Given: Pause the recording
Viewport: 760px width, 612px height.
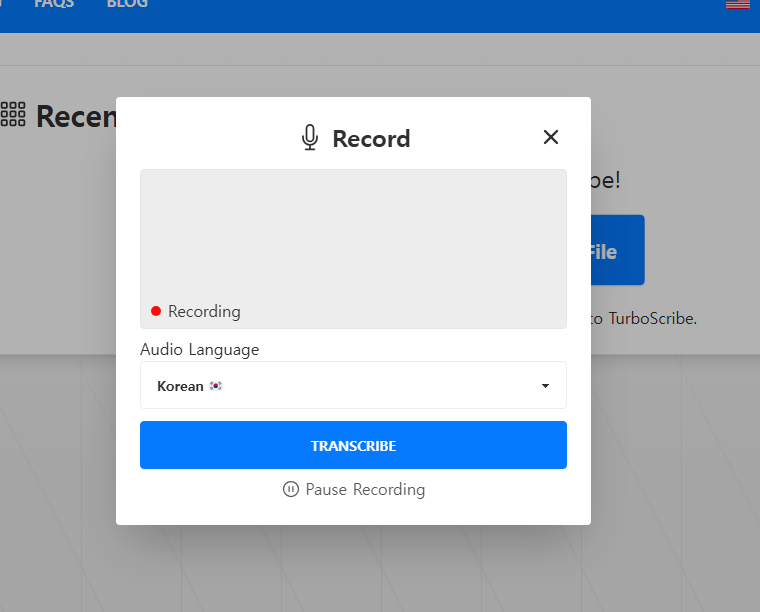Looking at the screenshot, I should pos(354,489).
